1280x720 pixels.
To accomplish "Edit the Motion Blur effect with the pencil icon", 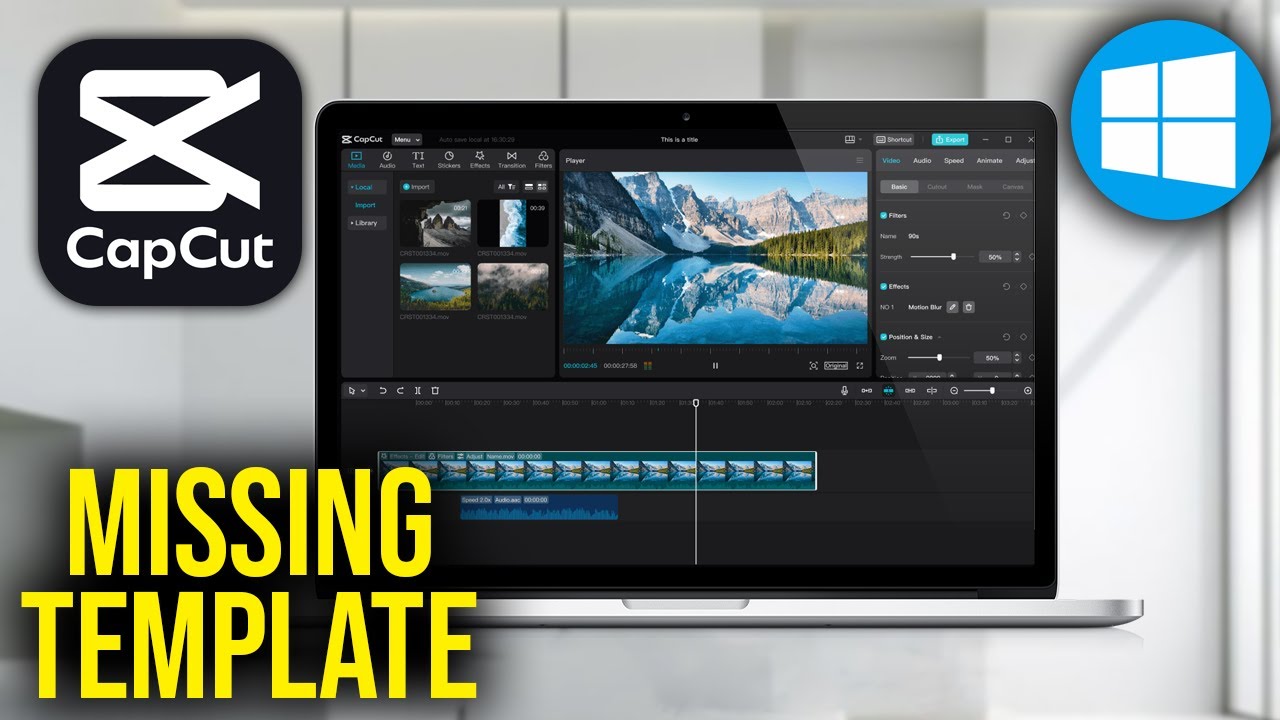I will (x=952, y=307).
